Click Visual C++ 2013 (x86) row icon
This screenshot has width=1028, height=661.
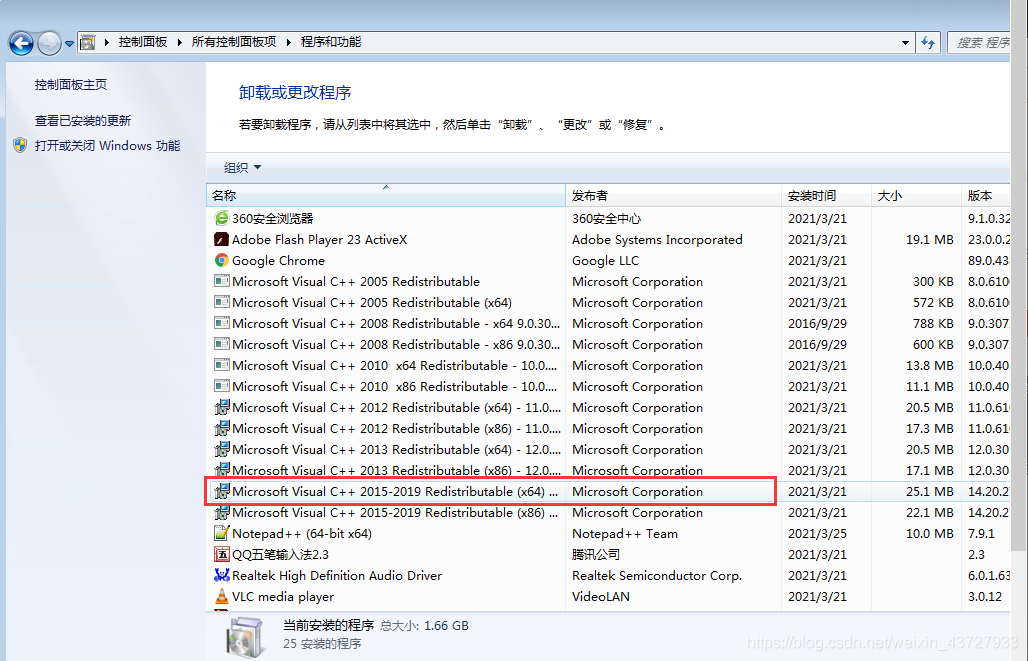pos(222,470)
